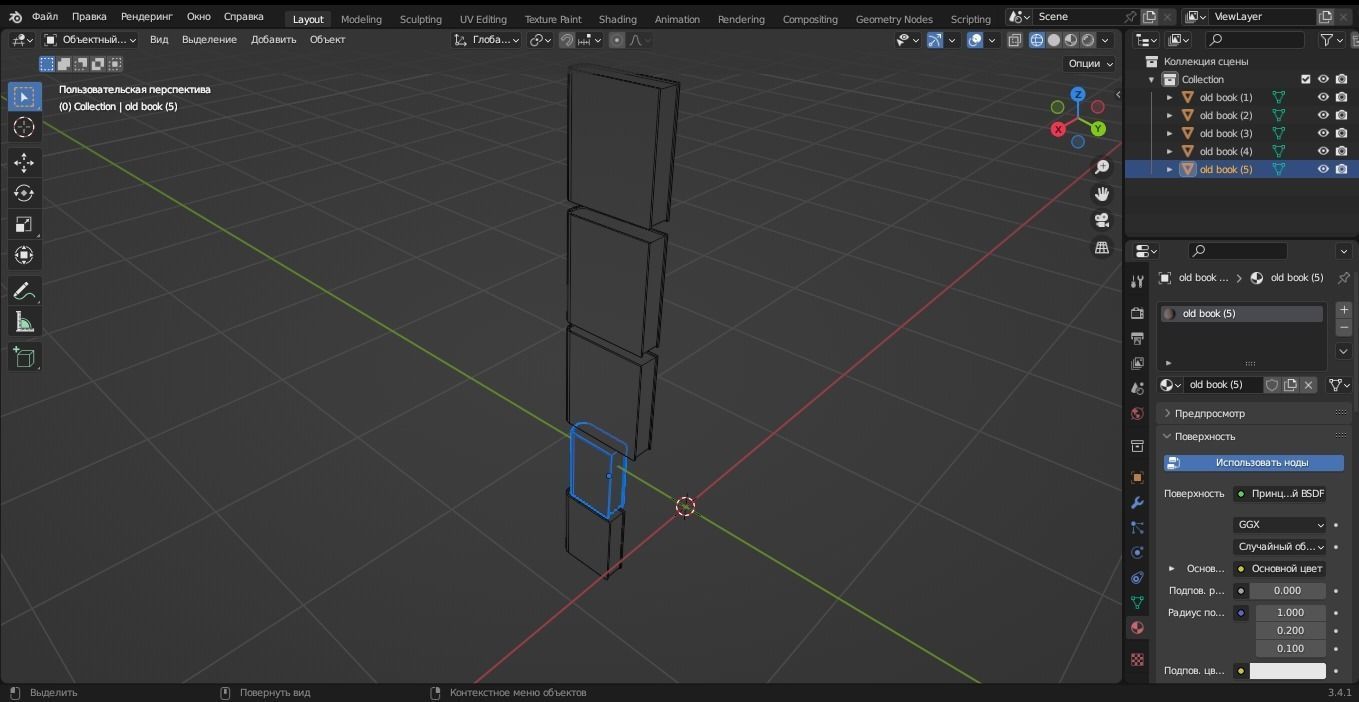
Task: Toggle proportional editing in header
Action: (x=617, y=40)
